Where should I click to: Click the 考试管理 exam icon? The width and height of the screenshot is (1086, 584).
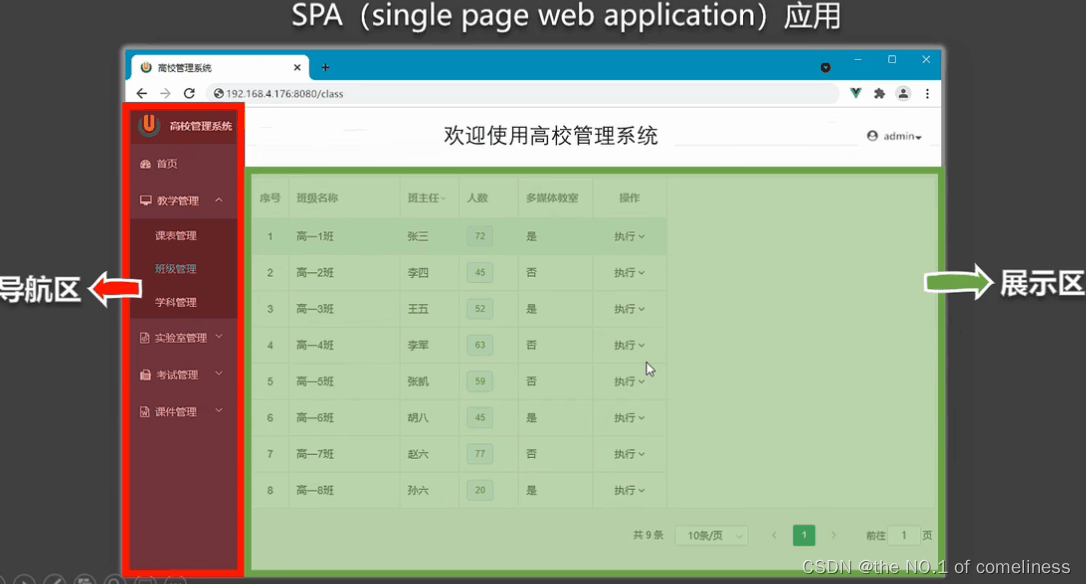point(143,374)
